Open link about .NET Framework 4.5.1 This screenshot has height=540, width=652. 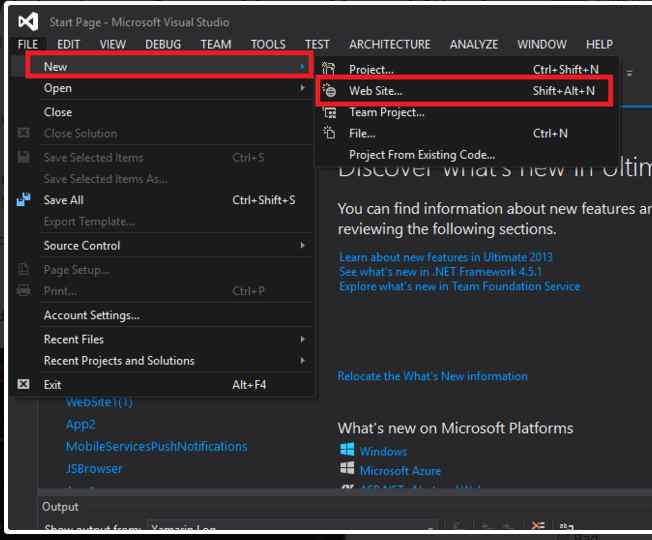tap(440, 271)
